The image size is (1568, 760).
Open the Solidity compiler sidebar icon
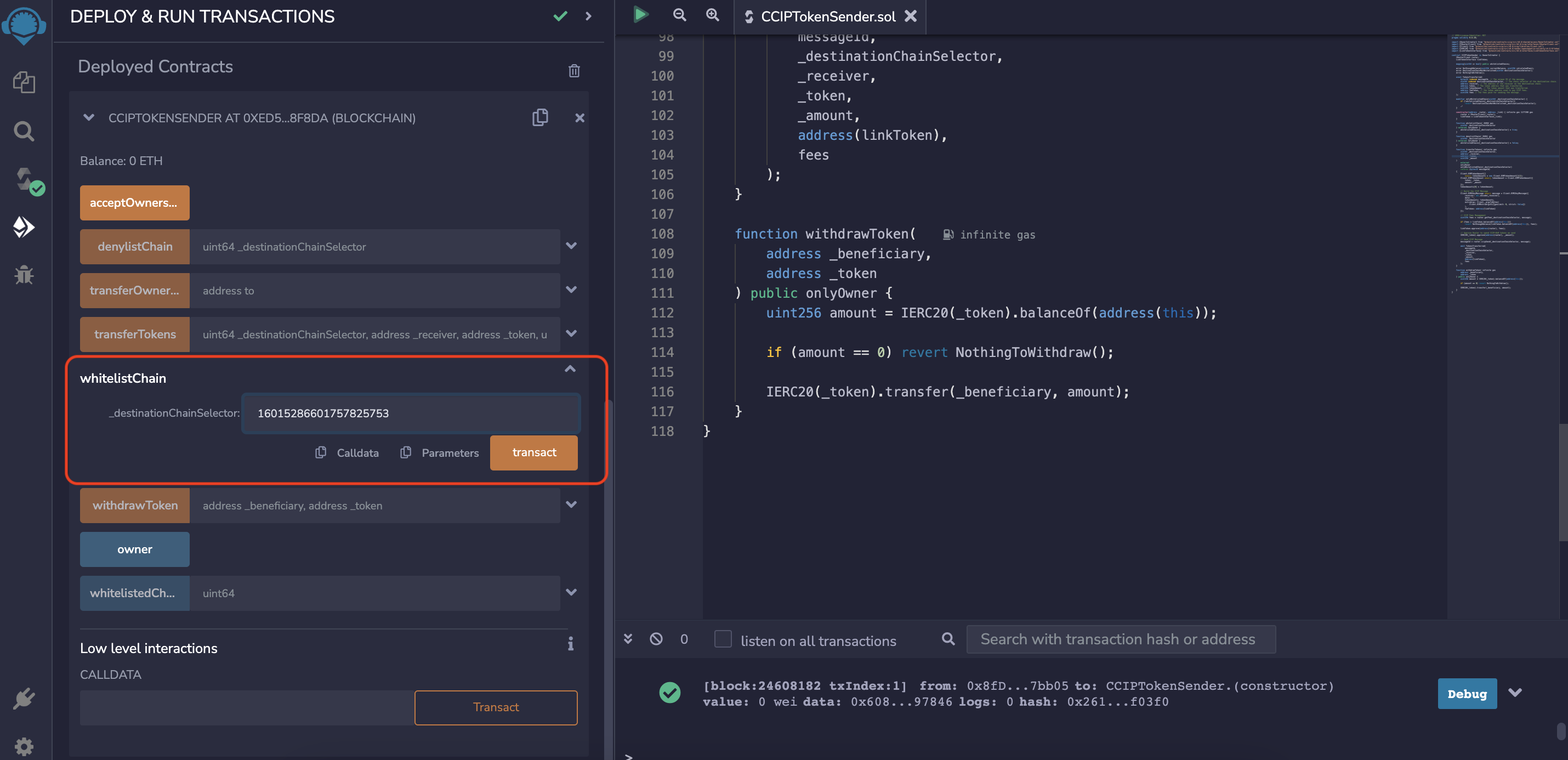[27, 181]
